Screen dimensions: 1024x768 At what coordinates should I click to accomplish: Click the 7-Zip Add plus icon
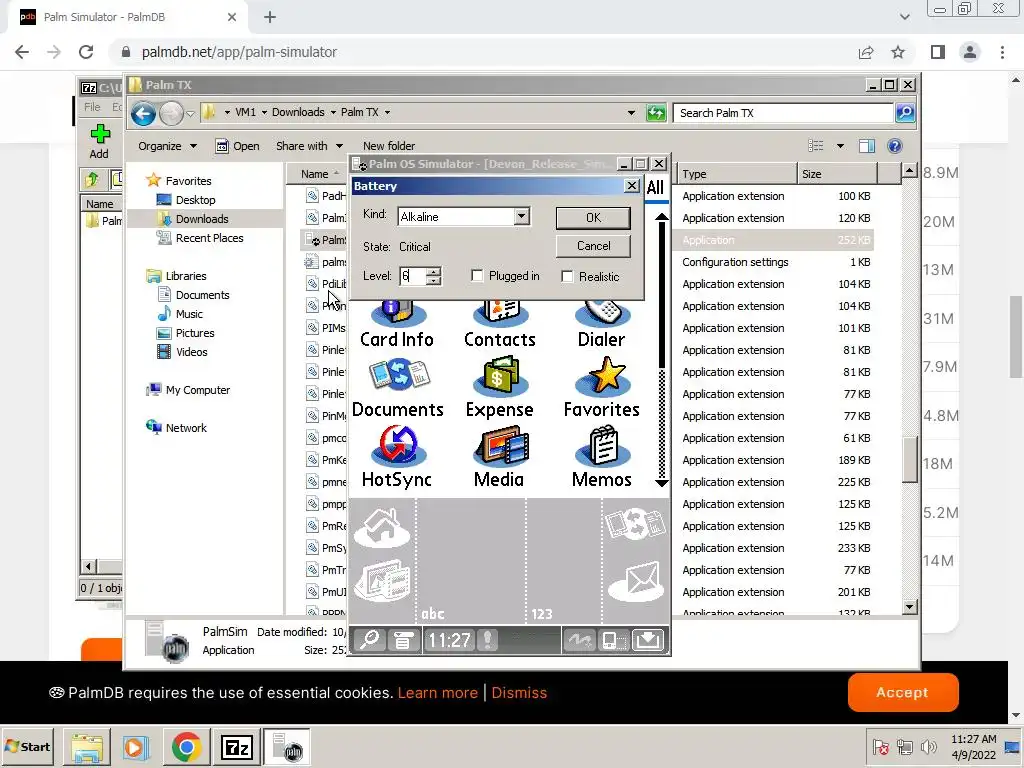pos(99,142)
